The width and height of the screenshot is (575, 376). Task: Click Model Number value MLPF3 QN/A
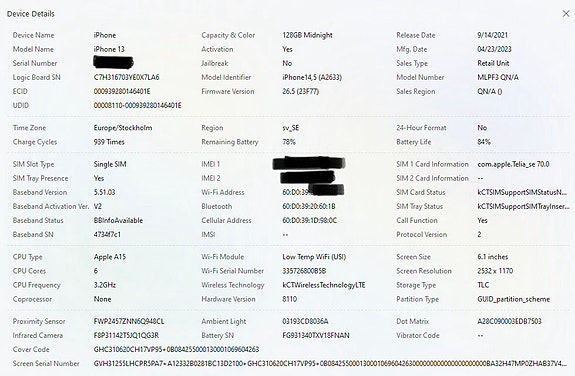point(498,77)
